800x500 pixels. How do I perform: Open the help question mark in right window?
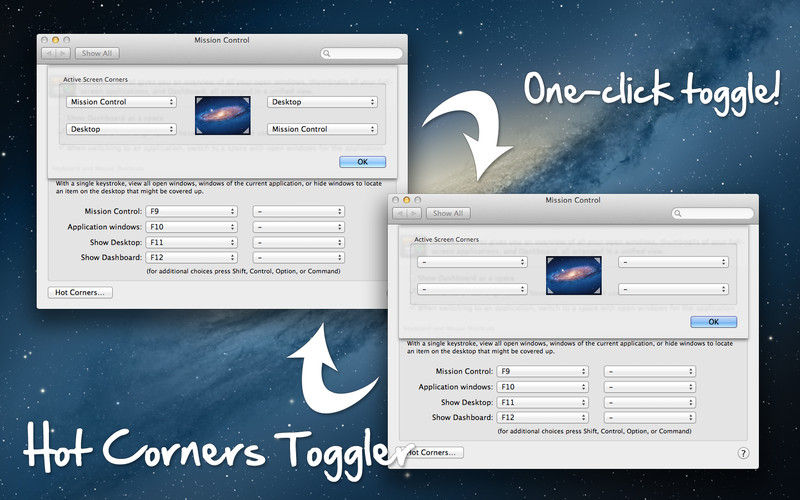(743, 453)
